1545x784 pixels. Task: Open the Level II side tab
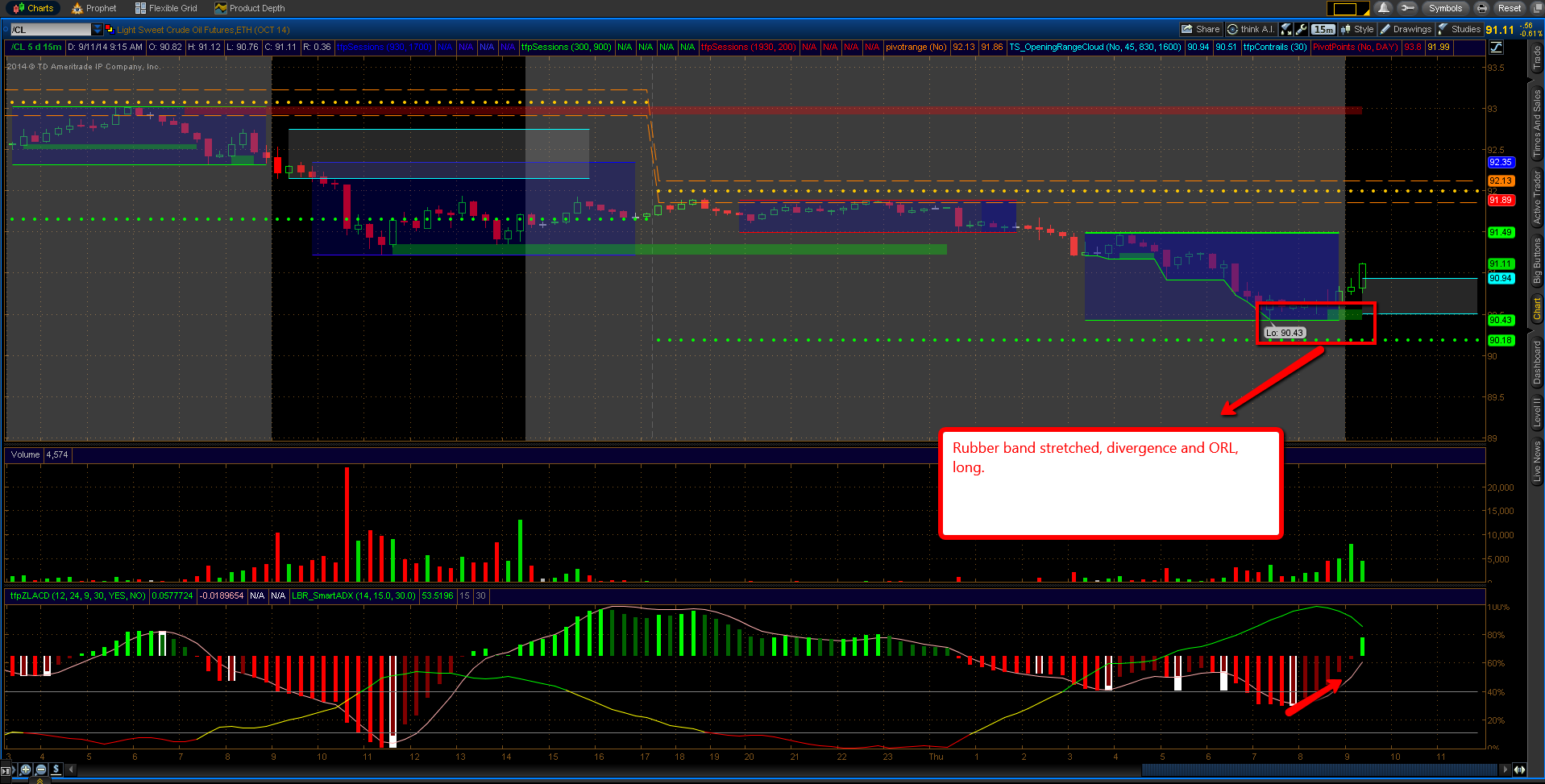point(1537,412)
